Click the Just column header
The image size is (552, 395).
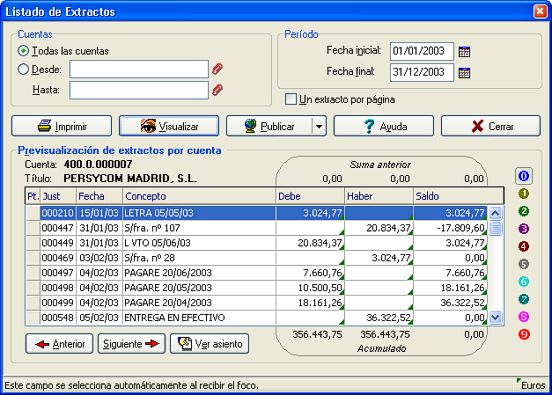click(x=58, y=196)
